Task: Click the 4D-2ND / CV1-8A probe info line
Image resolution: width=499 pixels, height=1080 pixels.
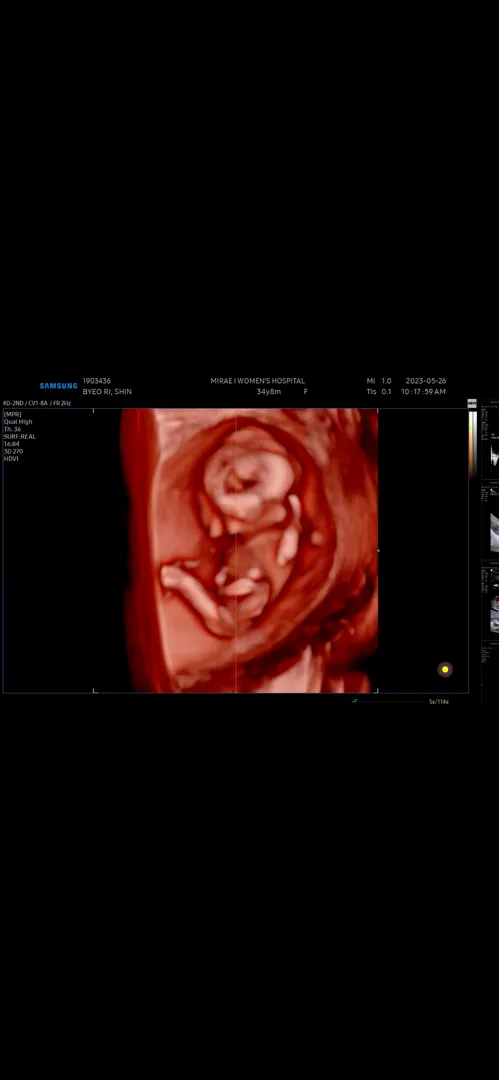Action: pyautogui.click(x=37, y=403)
